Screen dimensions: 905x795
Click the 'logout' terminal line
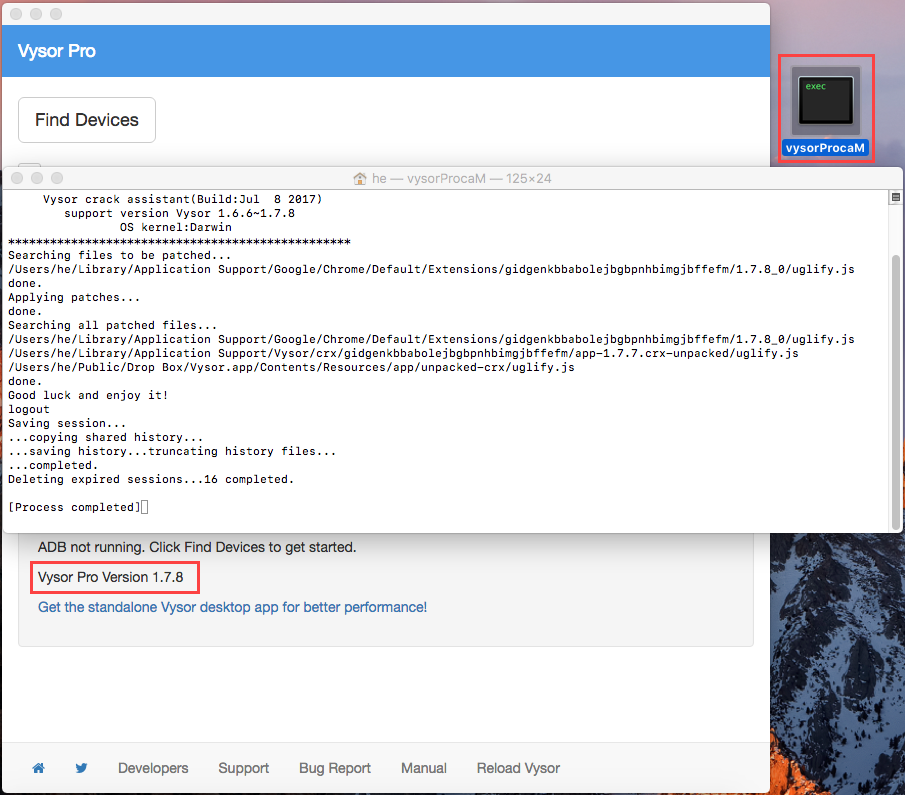click(x=29, y=409)
